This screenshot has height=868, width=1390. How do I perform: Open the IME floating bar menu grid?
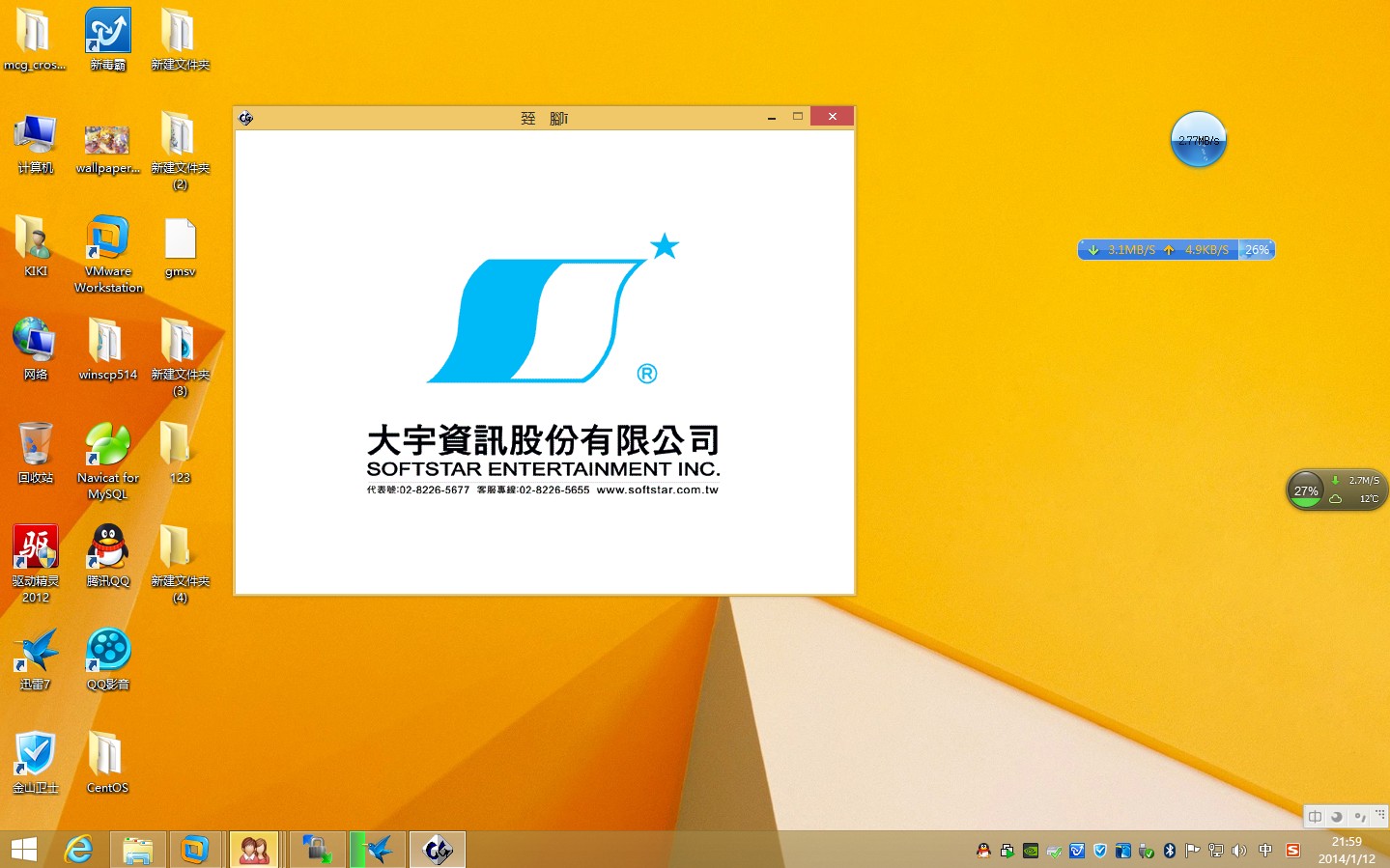tap(1379, 816)
